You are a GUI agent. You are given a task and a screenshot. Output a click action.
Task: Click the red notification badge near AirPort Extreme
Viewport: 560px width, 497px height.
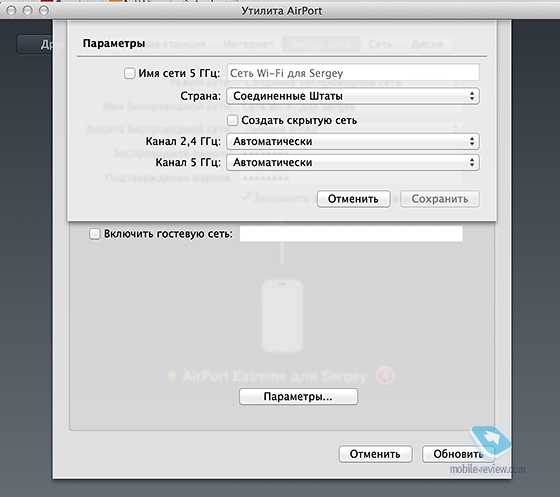coord(385,376)
